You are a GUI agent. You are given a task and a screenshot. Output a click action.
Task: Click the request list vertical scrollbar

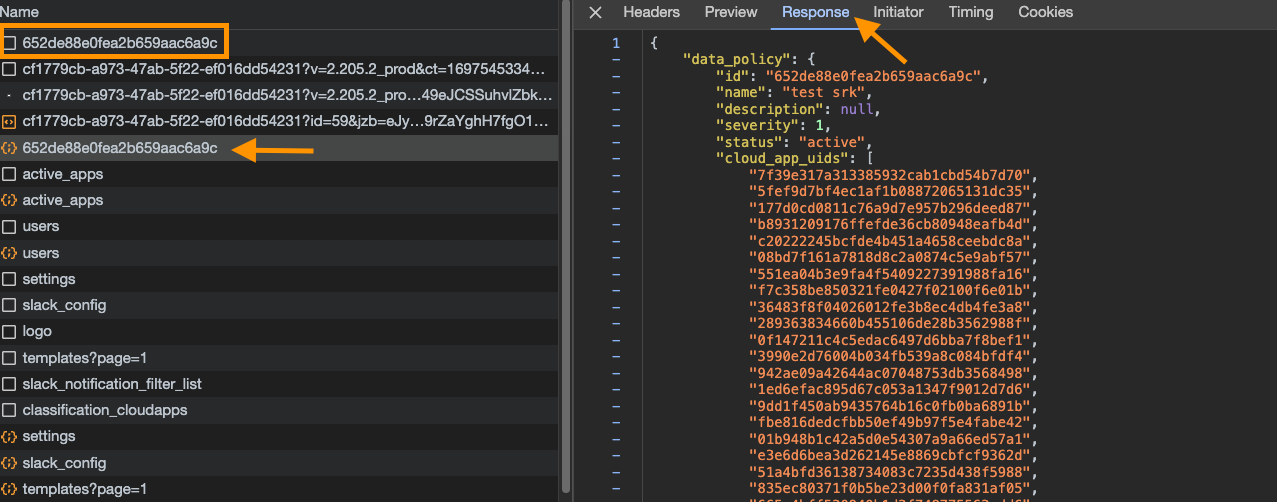point(566,250)
